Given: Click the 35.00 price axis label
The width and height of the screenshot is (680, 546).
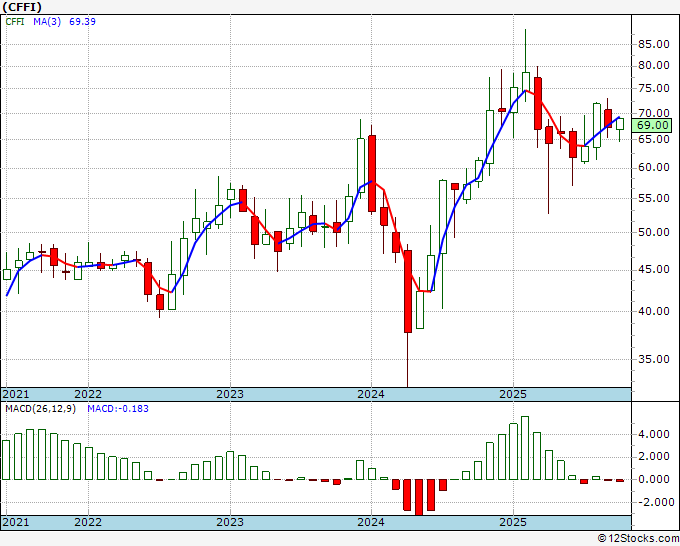Looking at the screenshot, I should coord(653,360).
